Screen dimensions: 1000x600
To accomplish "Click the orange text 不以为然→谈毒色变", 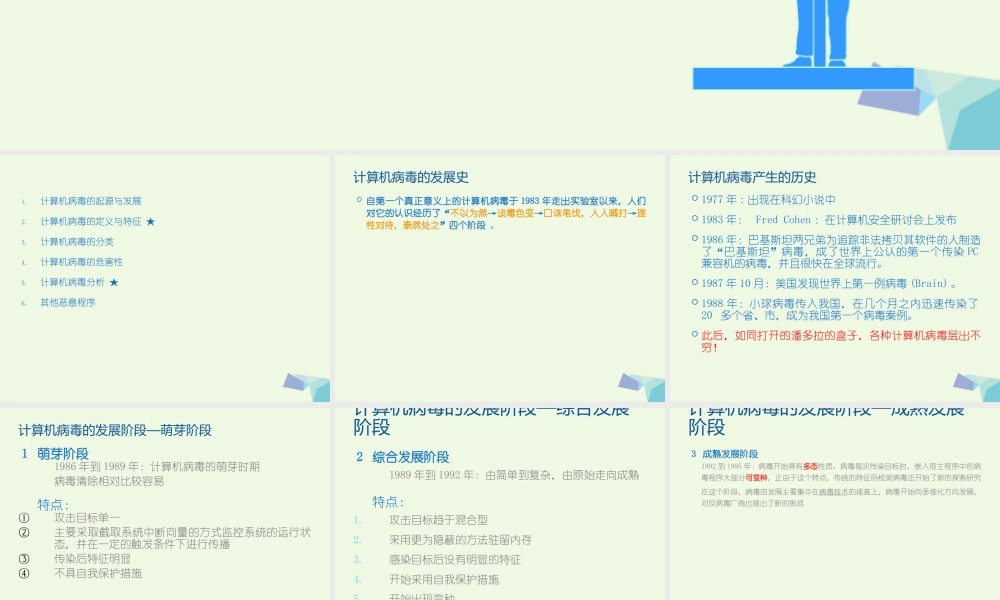I will coord(492,213).
